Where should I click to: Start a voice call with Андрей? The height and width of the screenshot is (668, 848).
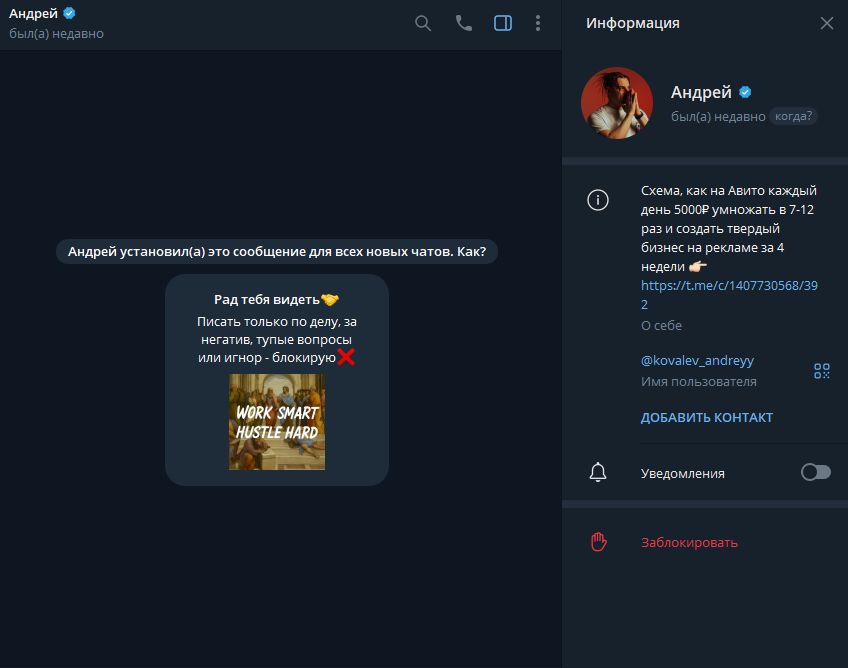click(463, 23)
